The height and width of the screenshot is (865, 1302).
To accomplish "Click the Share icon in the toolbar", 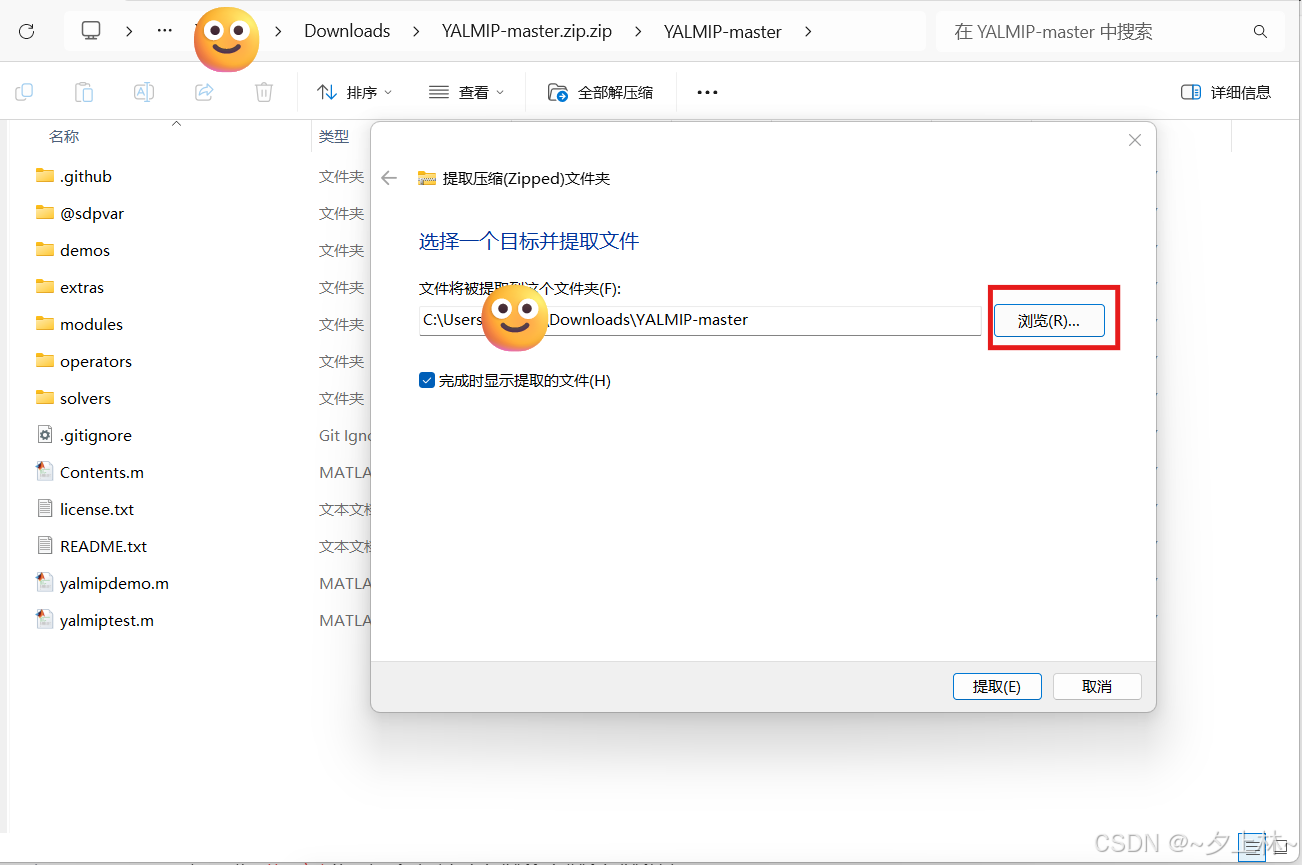I will (204, 91).
